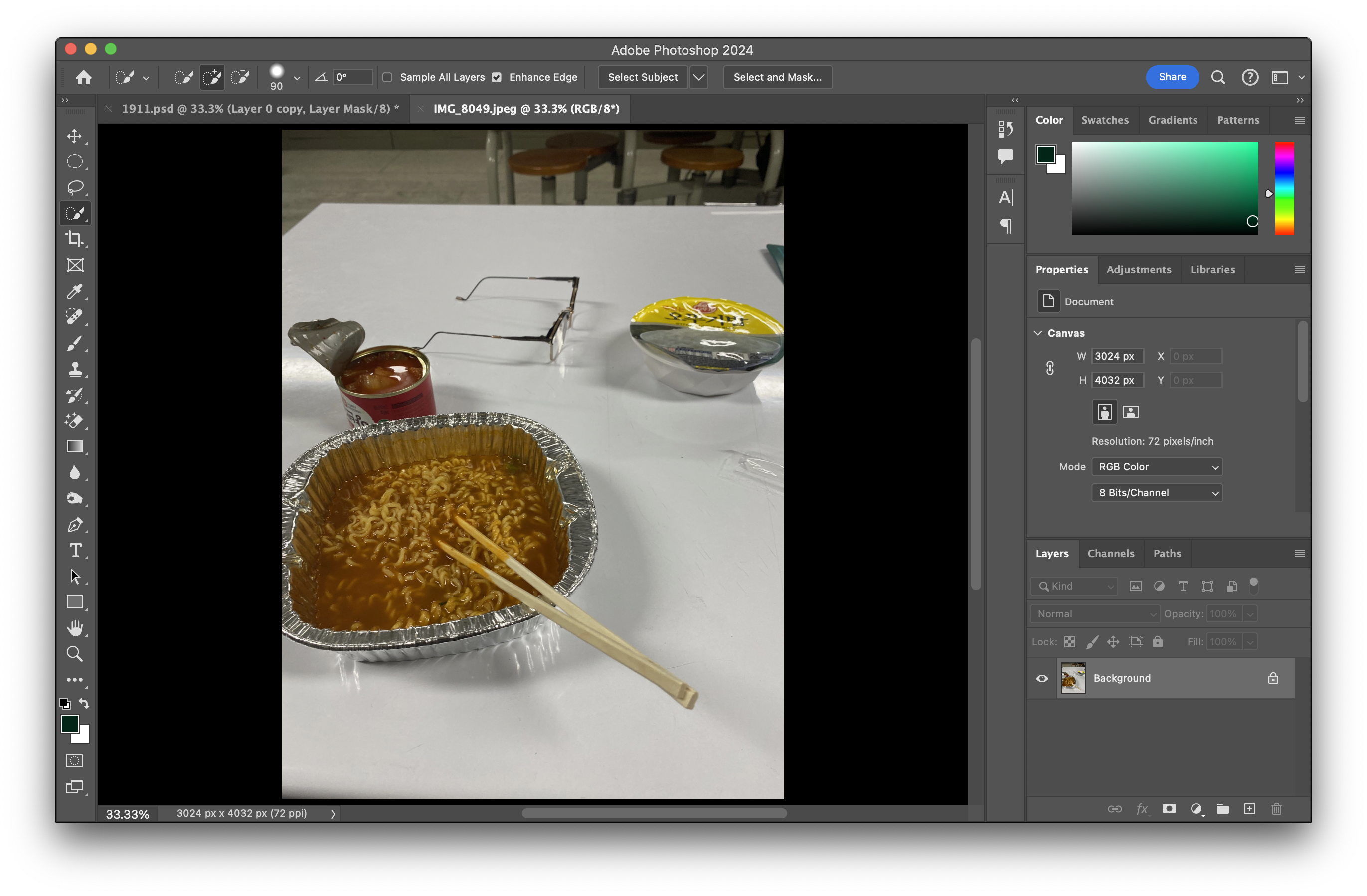
Task: Select the Crop tool
Action: click(x=75, y=239)
